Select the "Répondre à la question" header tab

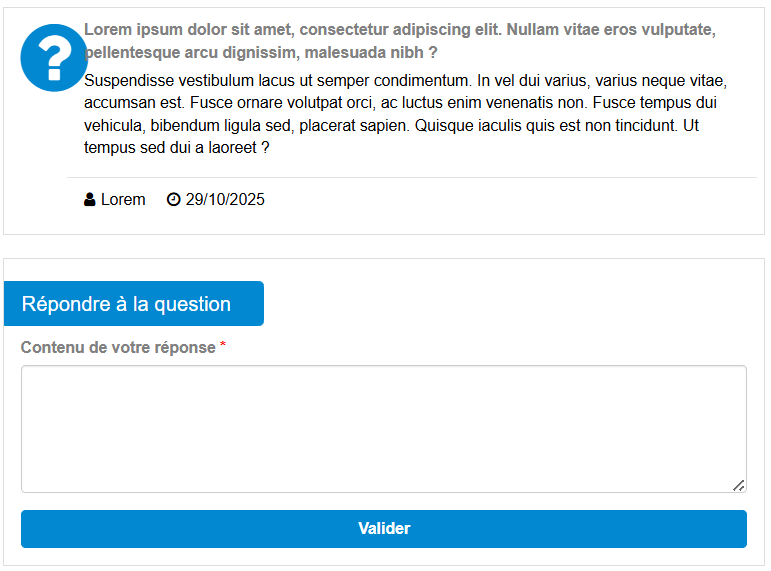pos(133,304)
